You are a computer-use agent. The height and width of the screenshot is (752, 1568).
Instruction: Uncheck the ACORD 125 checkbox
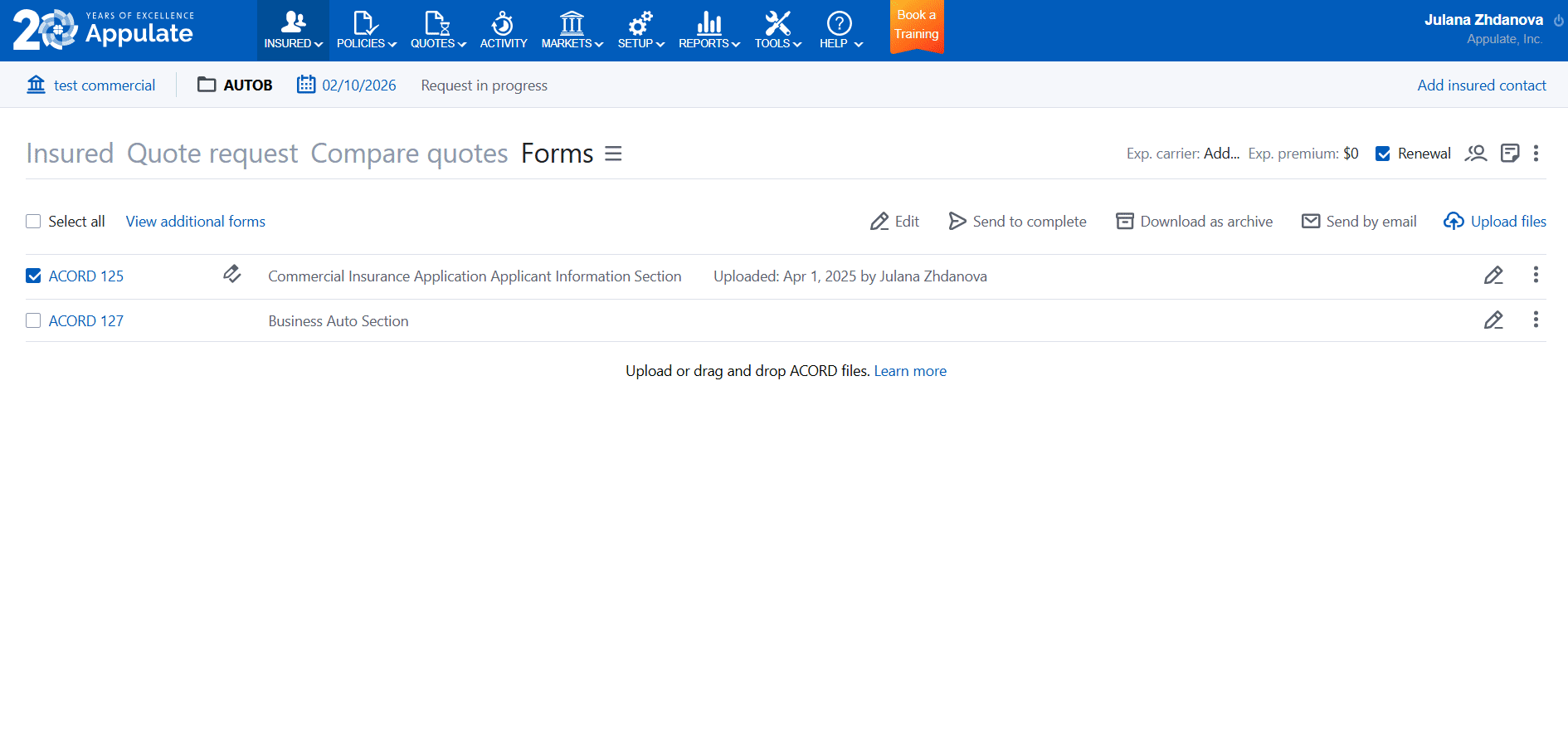coord(33,276)
